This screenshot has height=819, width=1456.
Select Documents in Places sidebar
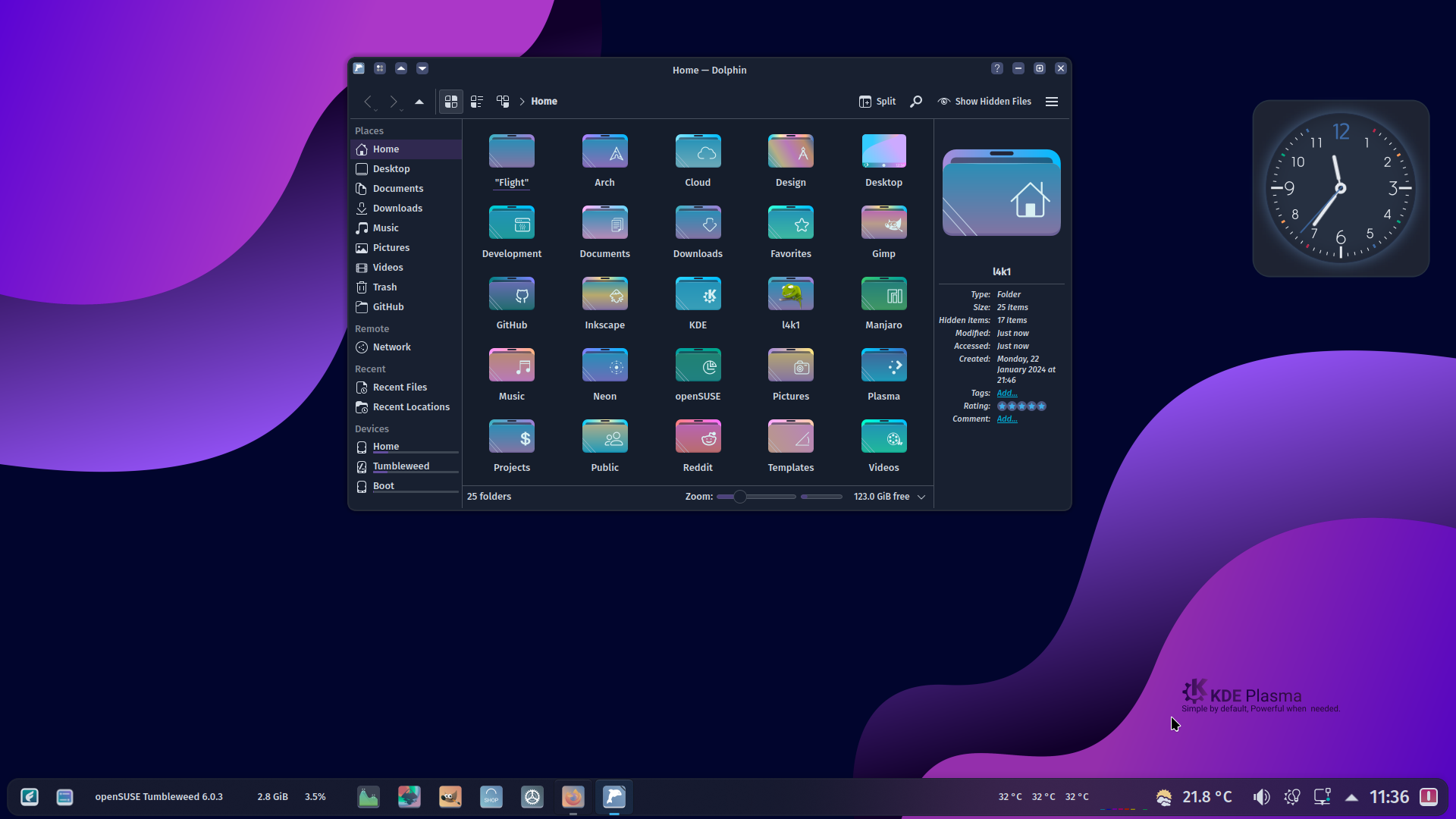[406, 189]
